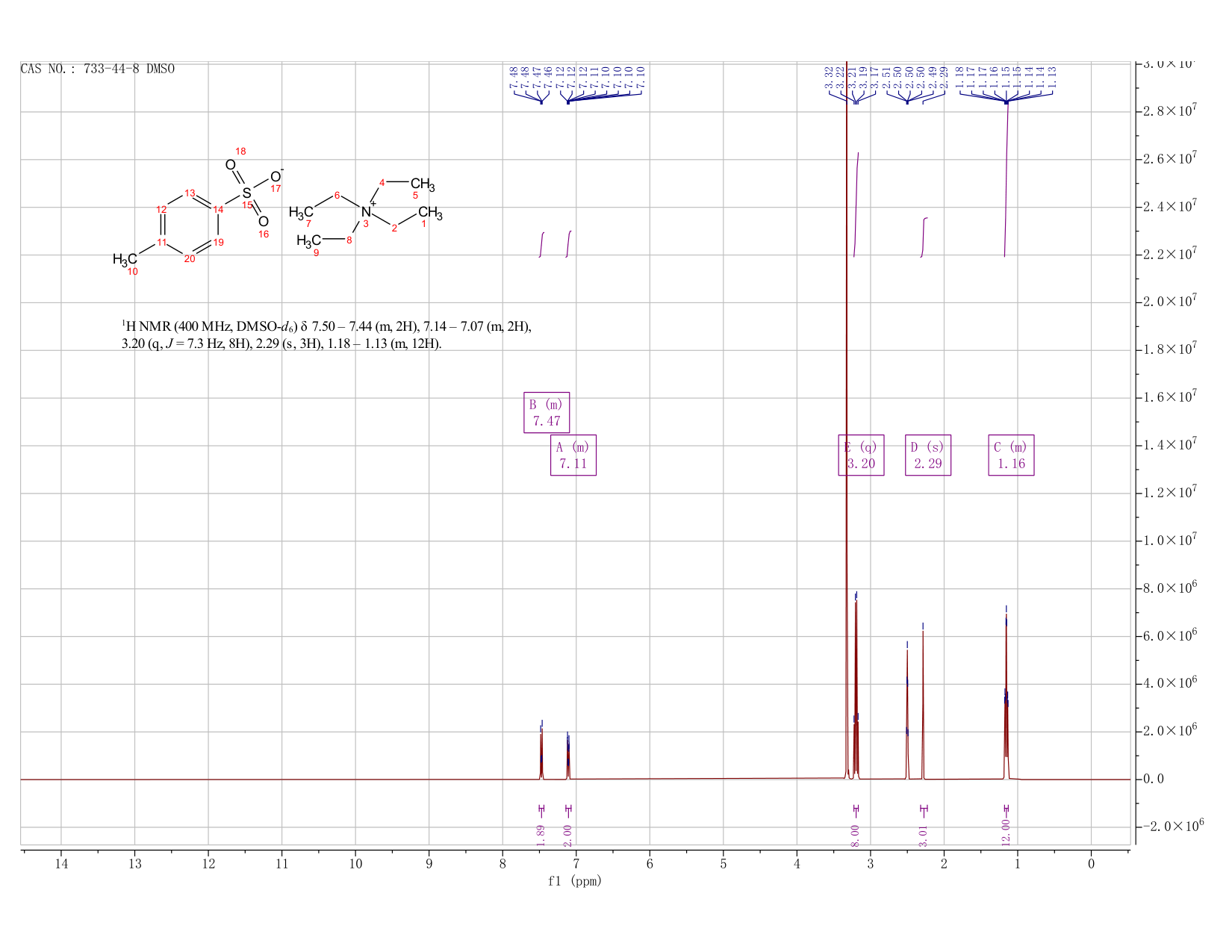Viewport: 1232px width, 952px height.
Task: Click the integral value 3.01 below the baseline
Action: coord(923,836)
